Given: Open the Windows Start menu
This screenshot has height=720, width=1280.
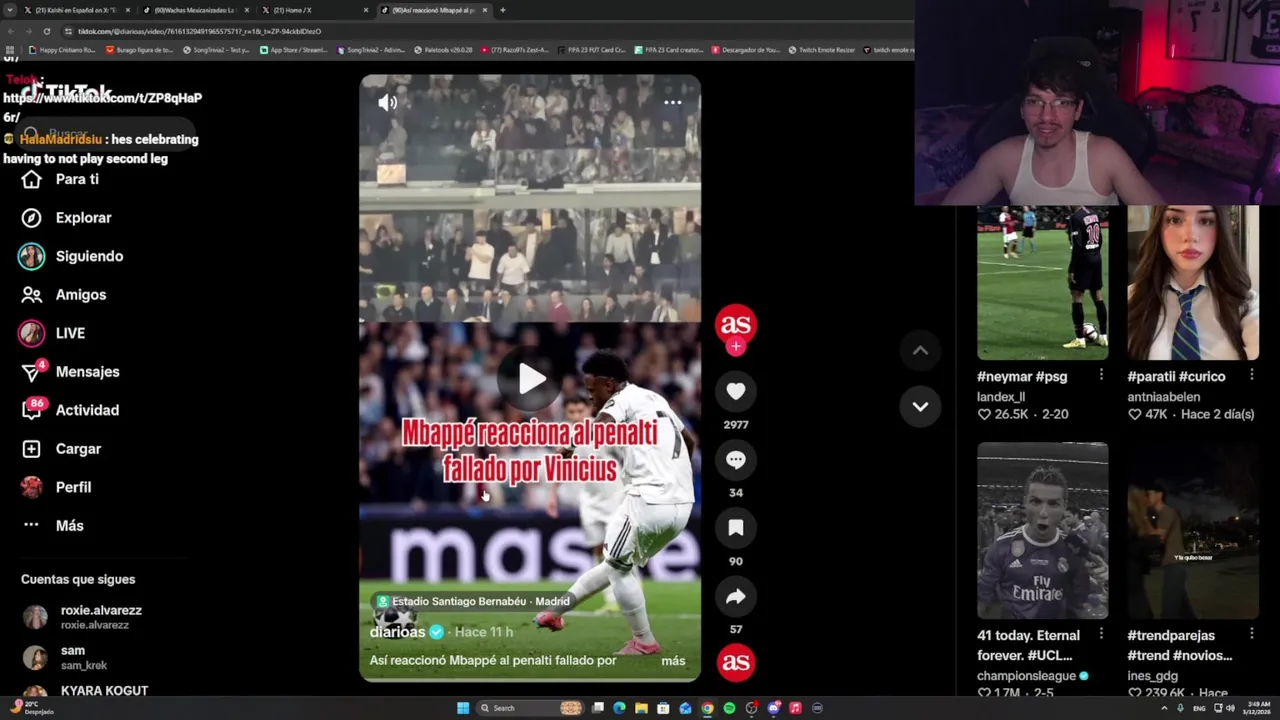Looking at the screenshot, I should click(463, 708).
